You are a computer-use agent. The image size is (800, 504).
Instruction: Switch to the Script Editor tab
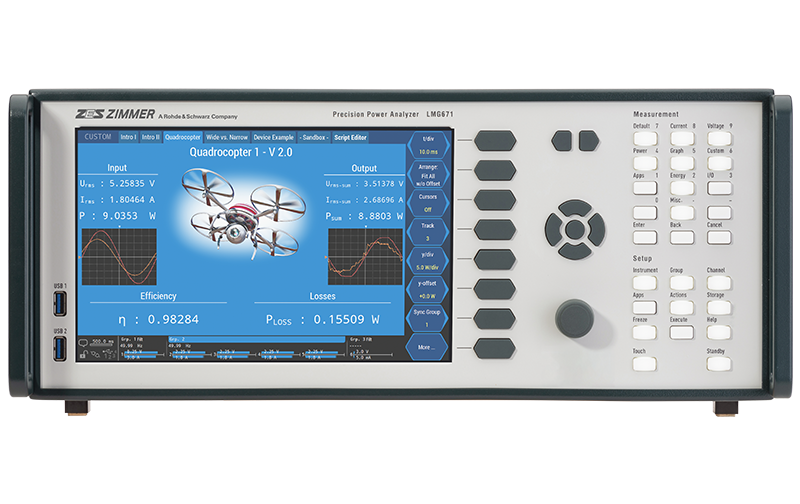pos(350,136)
